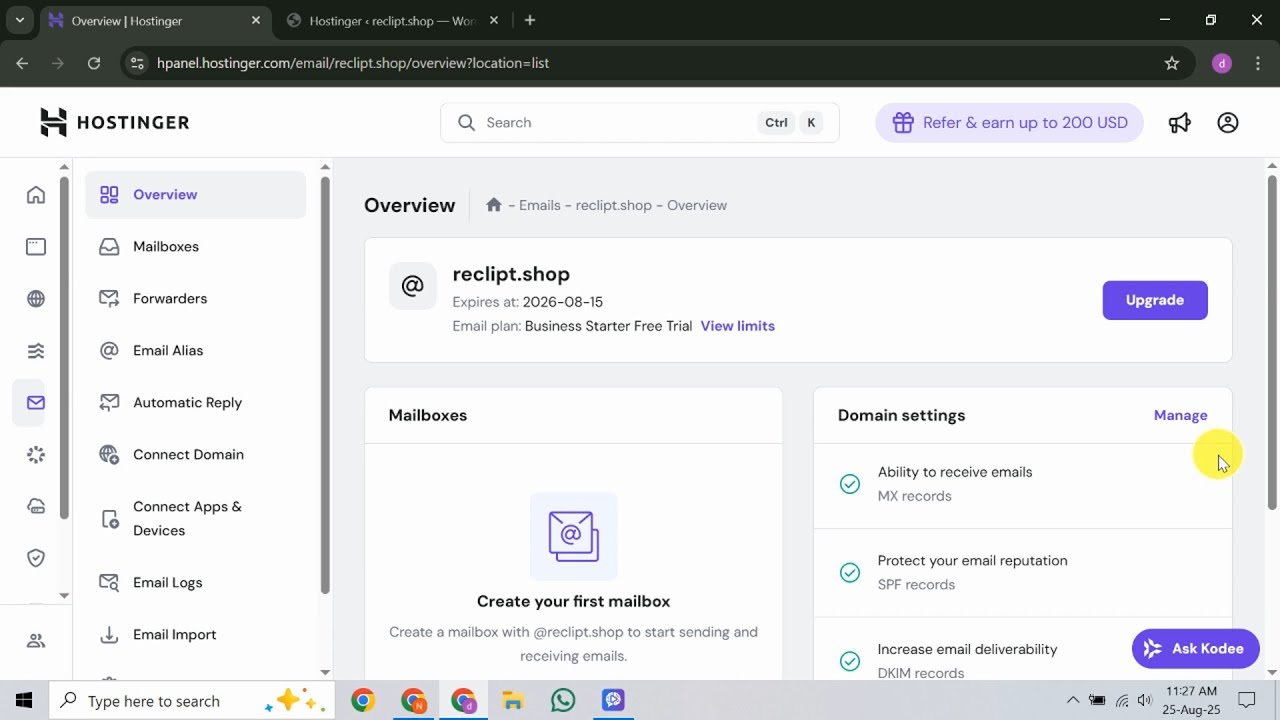This screenshot has height=720, width=1280.
Task: Open the people icon at the rail bottom
Action: click(x=36, y=641)
